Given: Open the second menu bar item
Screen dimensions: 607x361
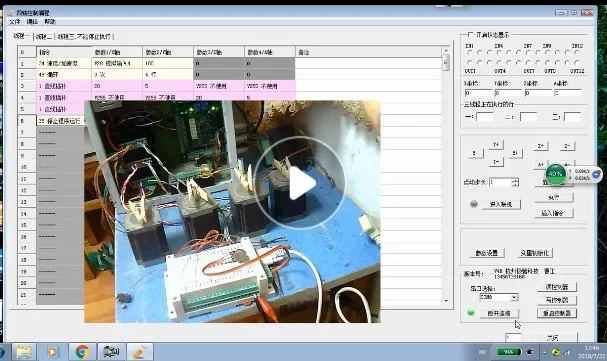Looking at the screenshot, I should point(32,22).
